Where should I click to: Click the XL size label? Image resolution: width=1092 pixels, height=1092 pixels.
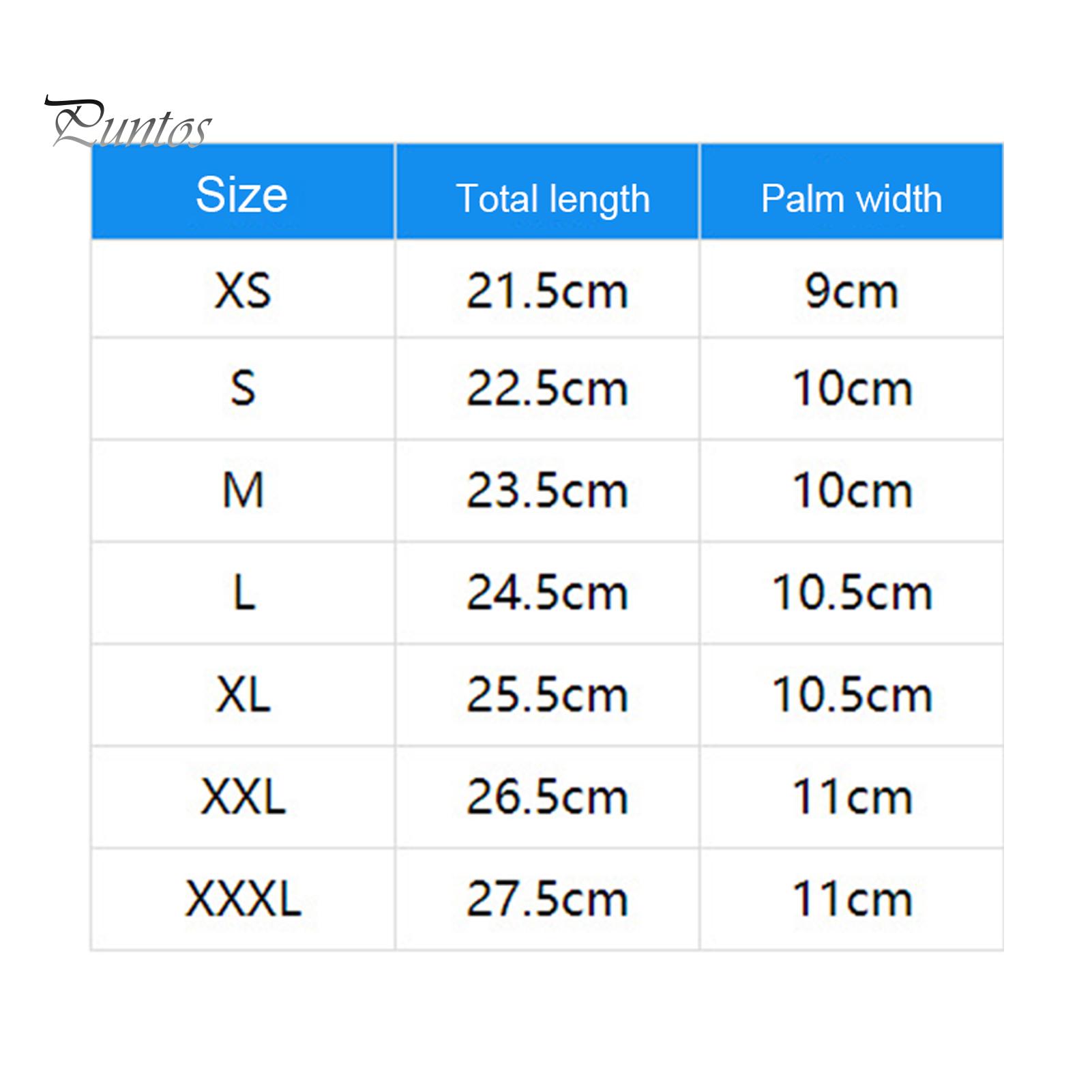click(243, 694)
